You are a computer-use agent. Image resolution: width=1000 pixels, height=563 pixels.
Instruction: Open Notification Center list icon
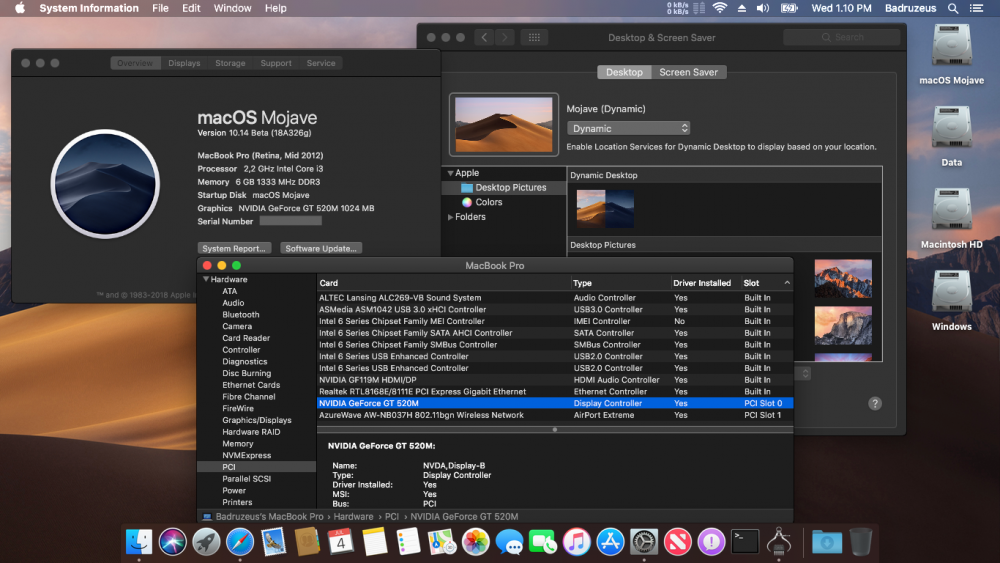pyautogui.click(x=976, y=8)
